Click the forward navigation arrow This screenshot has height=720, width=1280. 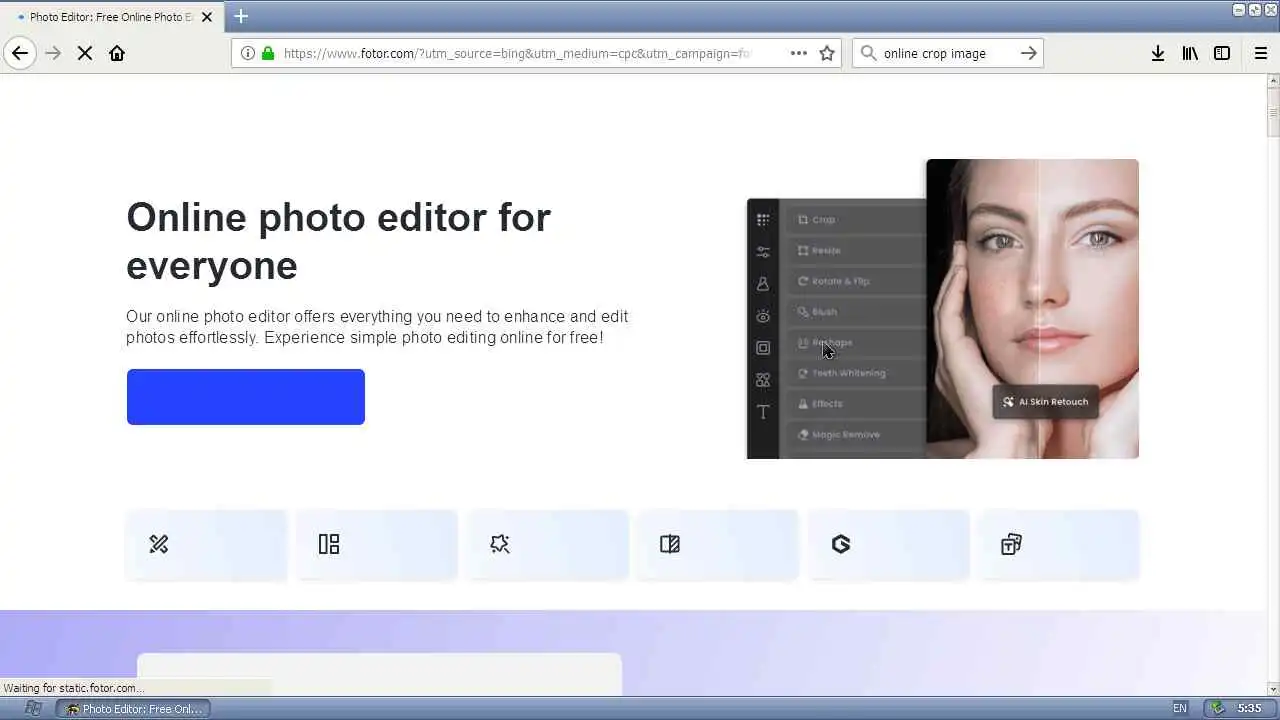53,53
